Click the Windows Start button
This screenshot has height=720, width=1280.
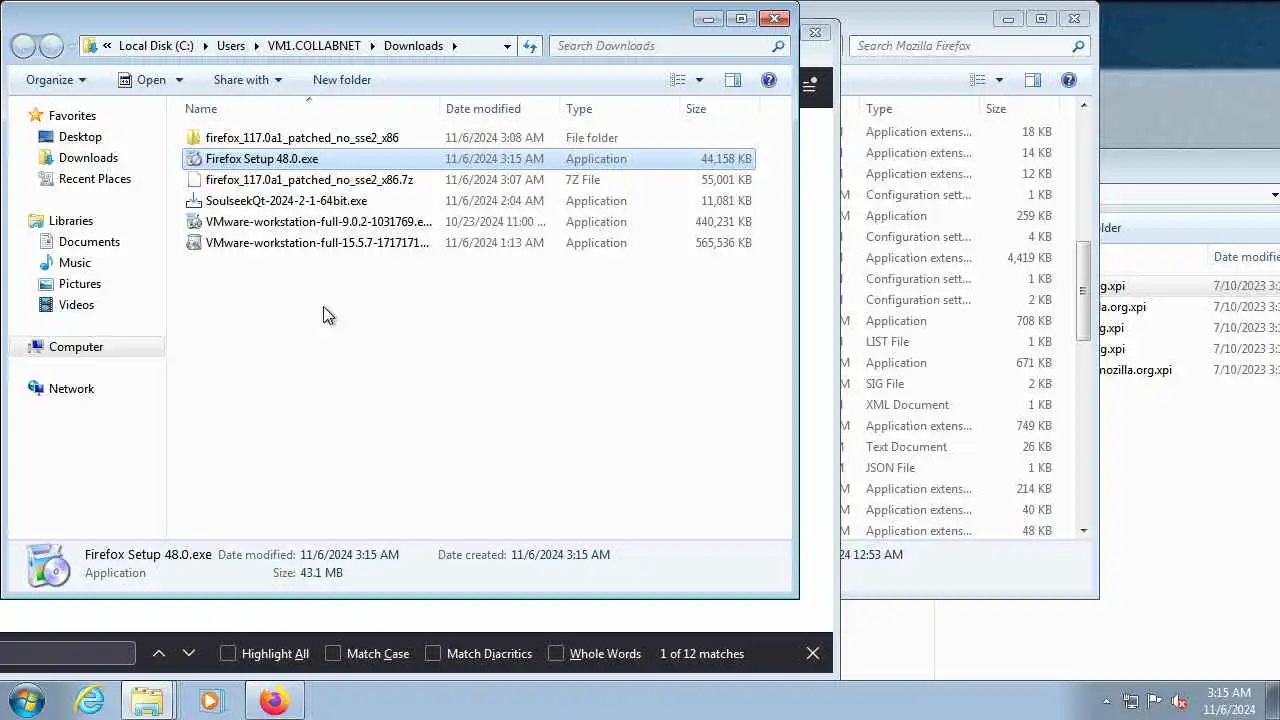click(x=27, y=700)
